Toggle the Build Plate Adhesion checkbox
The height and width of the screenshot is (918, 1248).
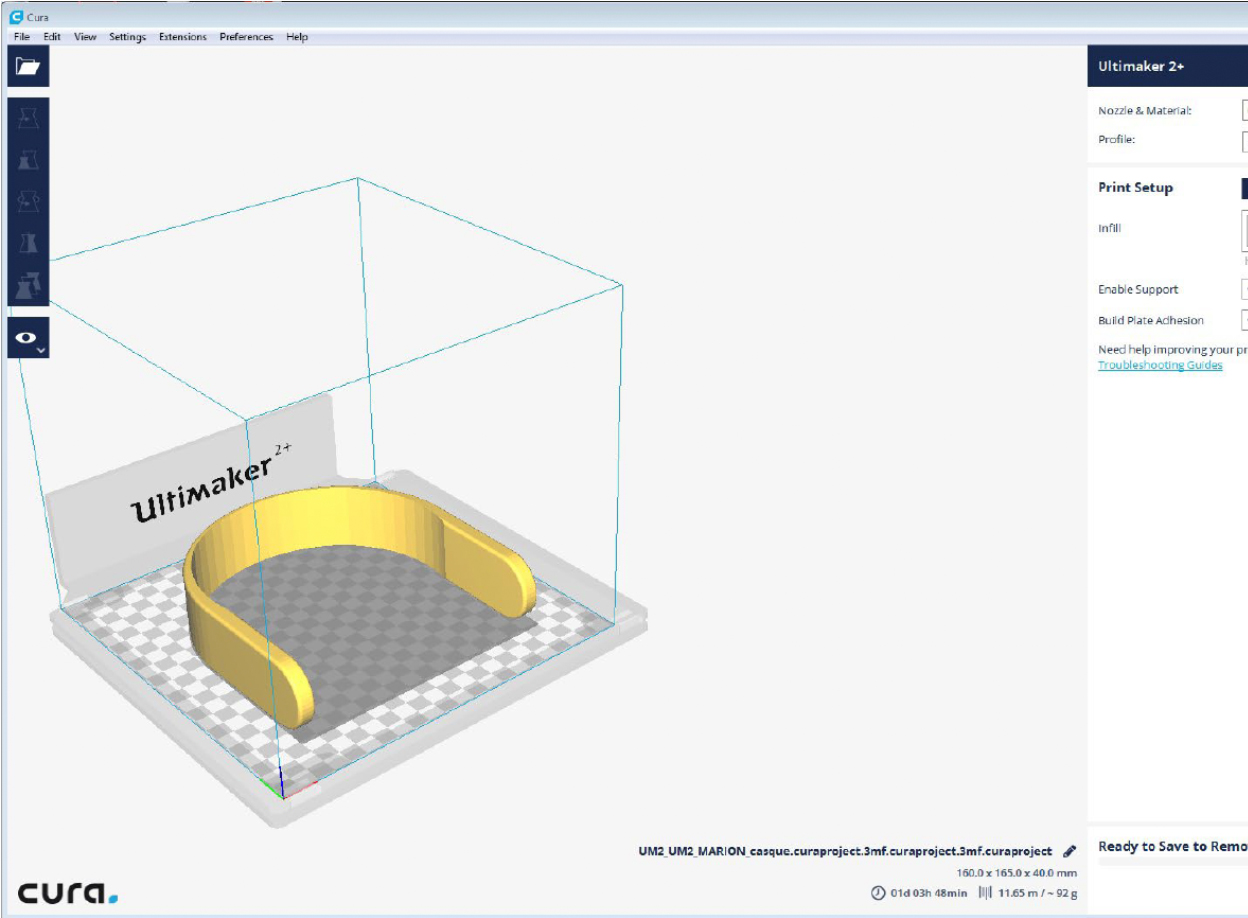pyautogui.click(x=1244, y=321)
